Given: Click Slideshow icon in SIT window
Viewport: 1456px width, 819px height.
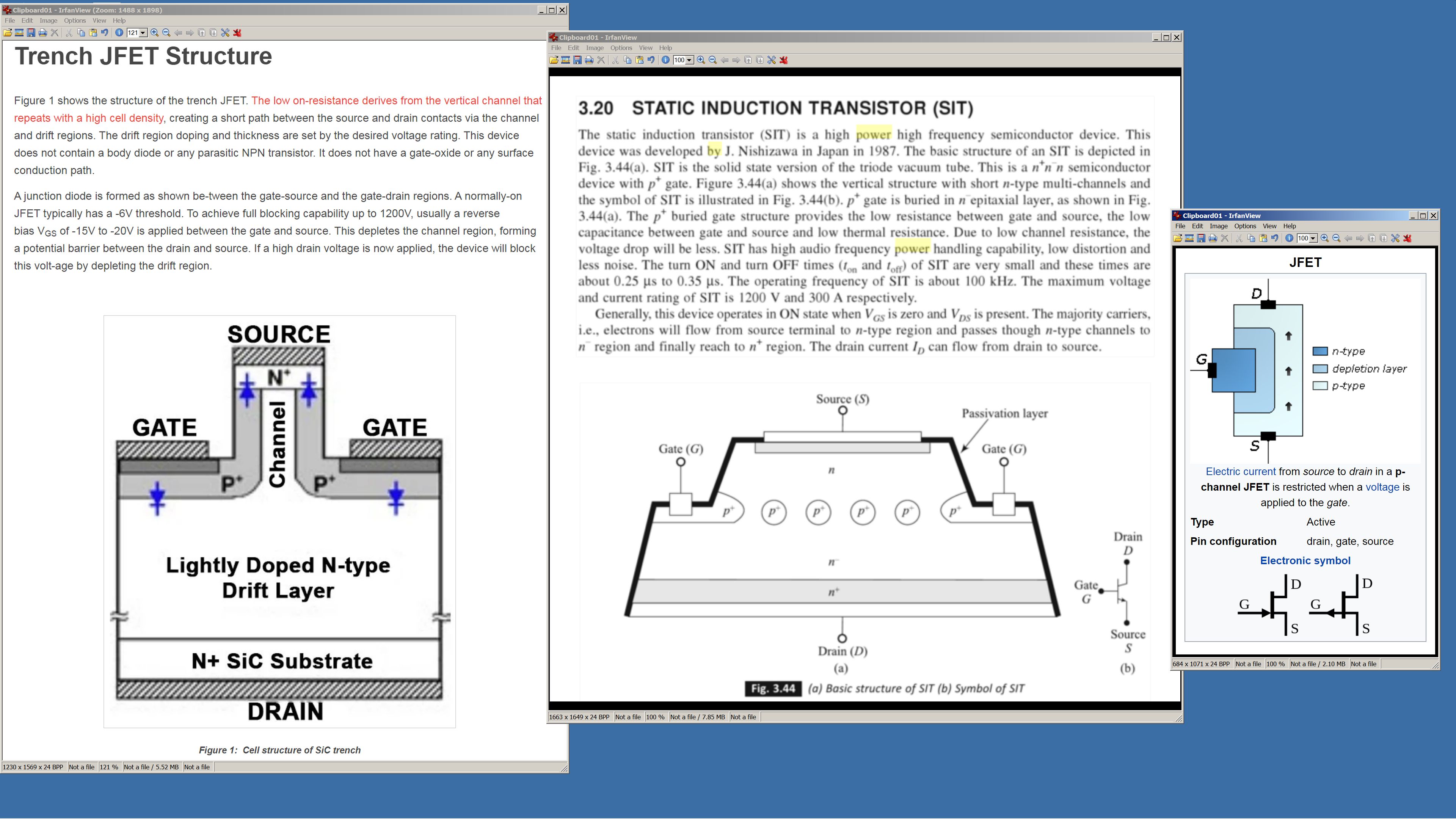Looking at the screenshot, I should click(x=566, y=60).
